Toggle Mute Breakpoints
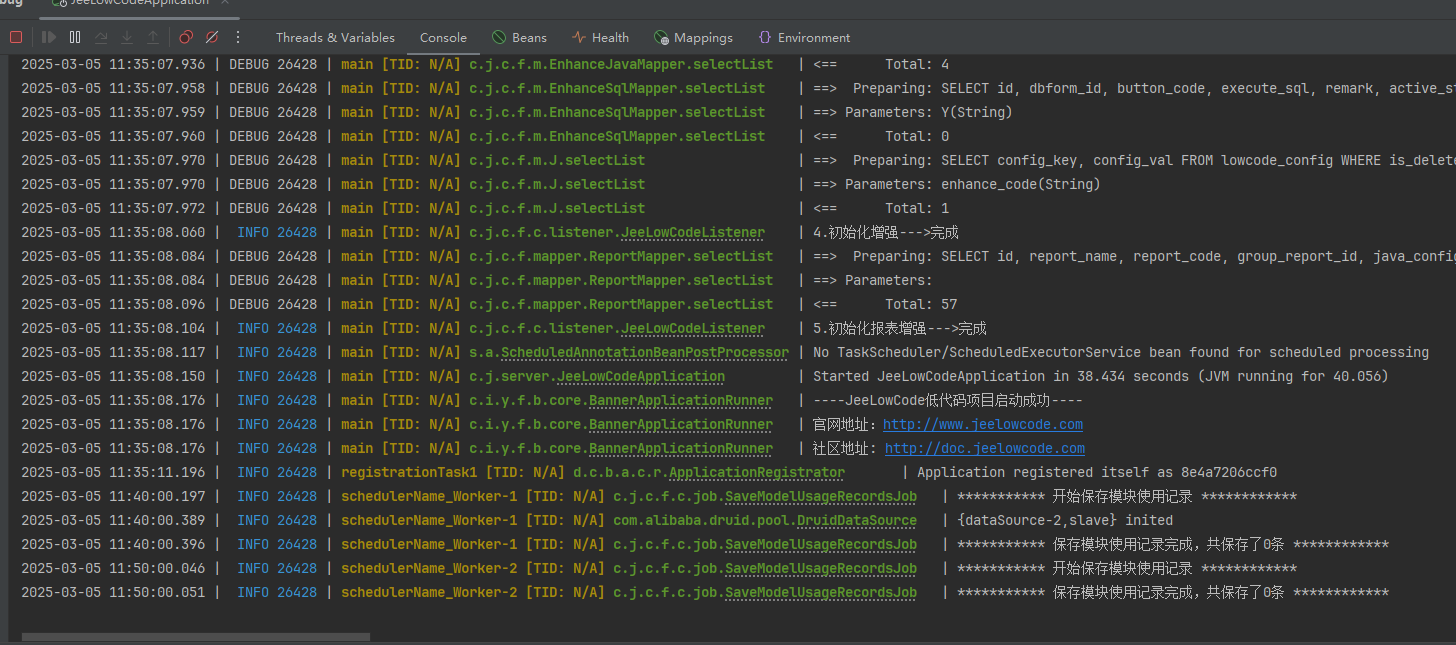The image size is (1456, 645). [x=212, y=37]
